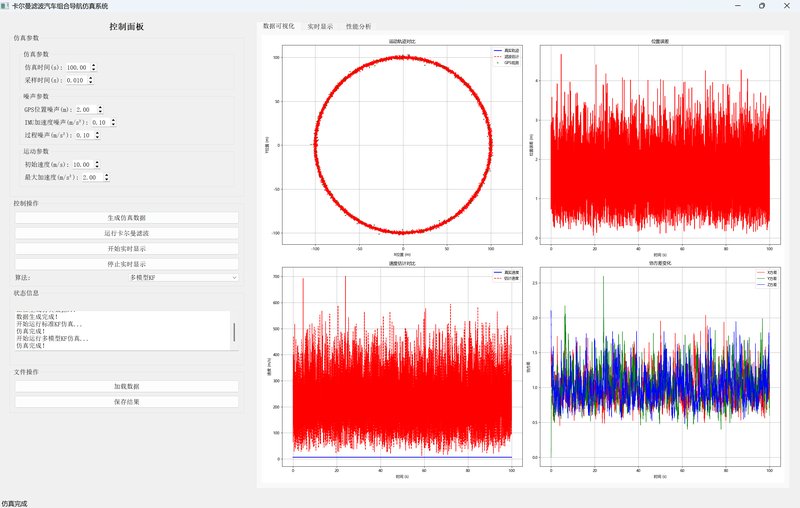Open the 性能分析 tab

coord(357,26)
